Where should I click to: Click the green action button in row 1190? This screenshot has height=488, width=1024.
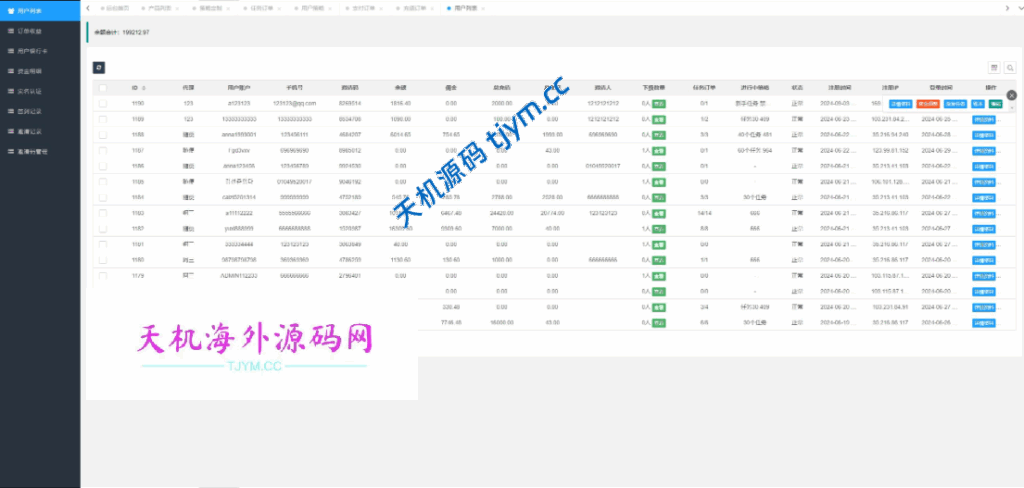pos(996,103)
